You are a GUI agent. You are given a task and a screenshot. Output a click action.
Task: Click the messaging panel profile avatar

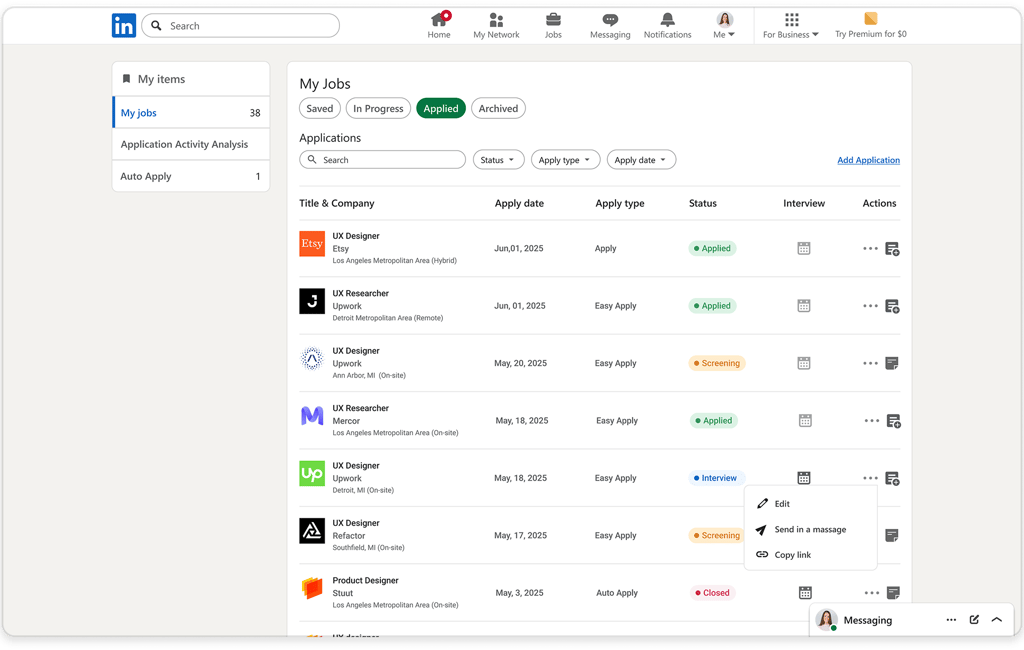[827, 620]
